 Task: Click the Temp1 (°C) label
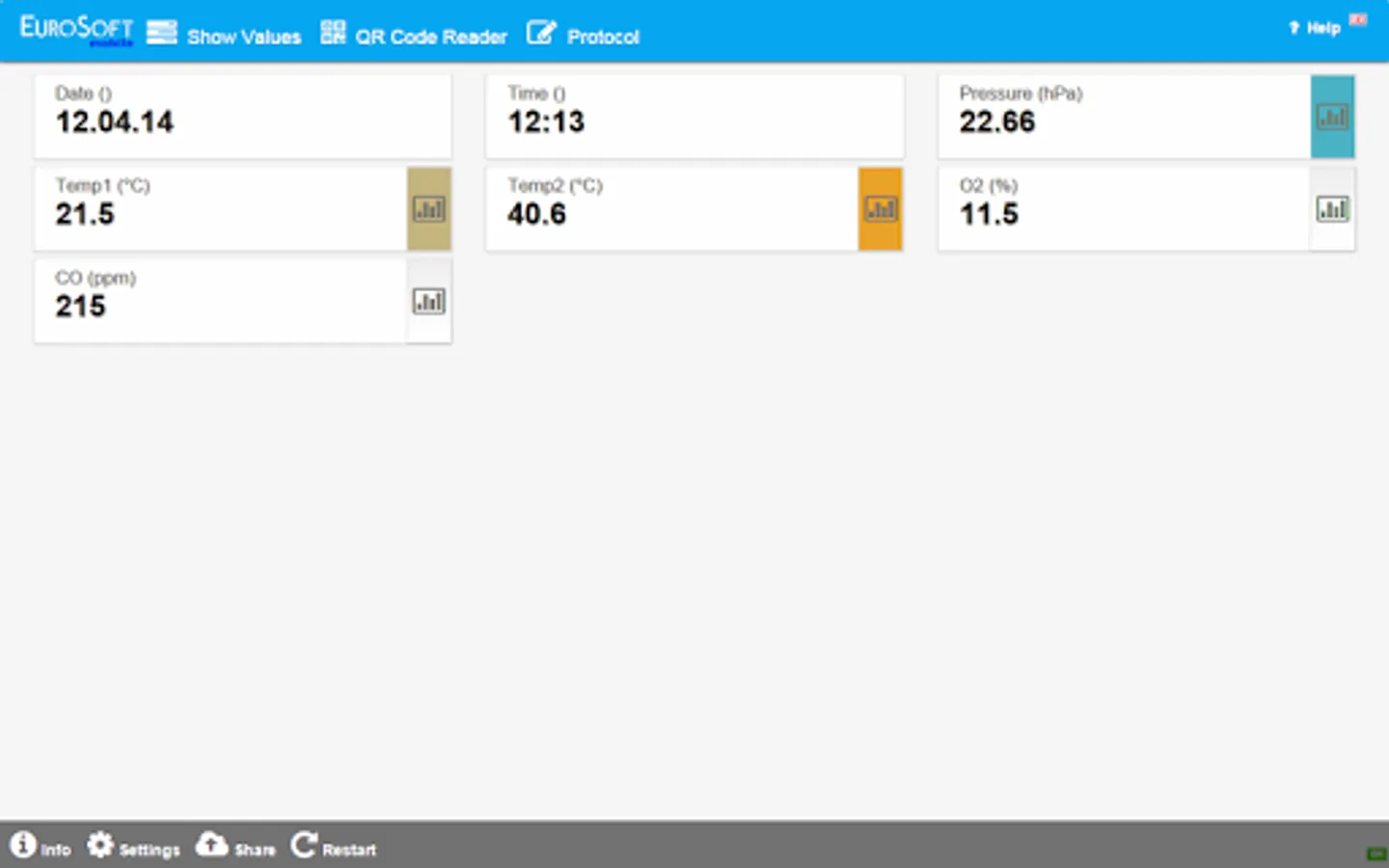tap(102, 185)
